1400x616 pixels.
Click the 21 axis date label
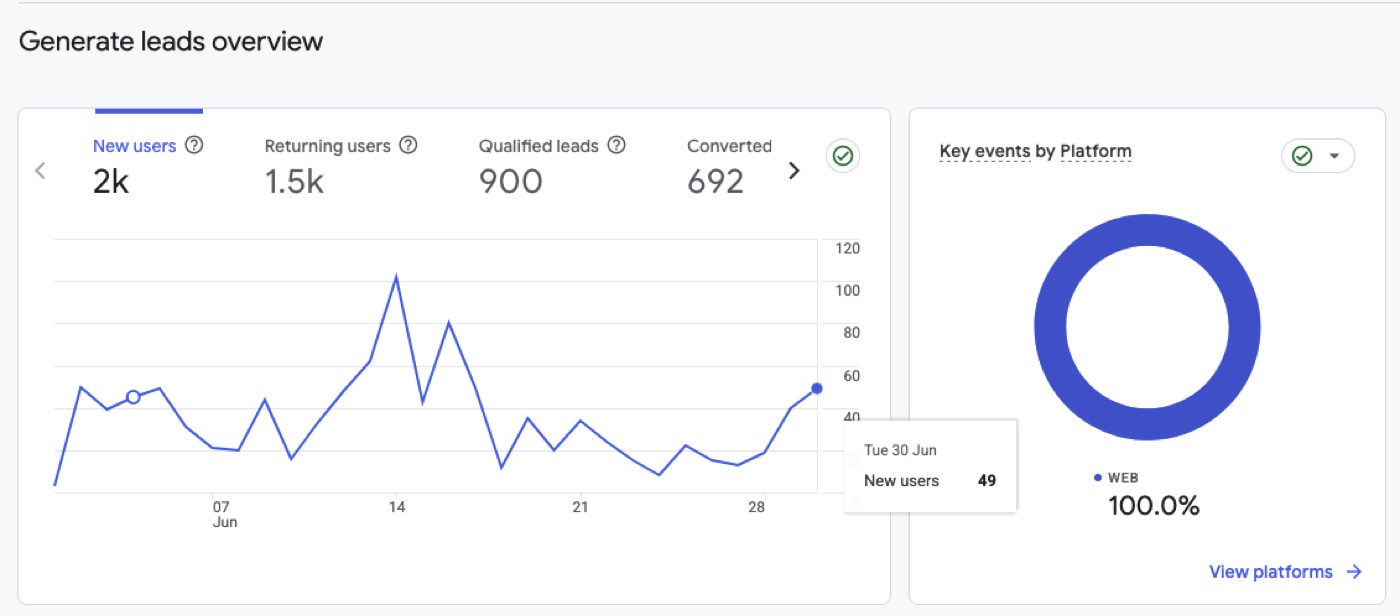(x=580, y=507)
